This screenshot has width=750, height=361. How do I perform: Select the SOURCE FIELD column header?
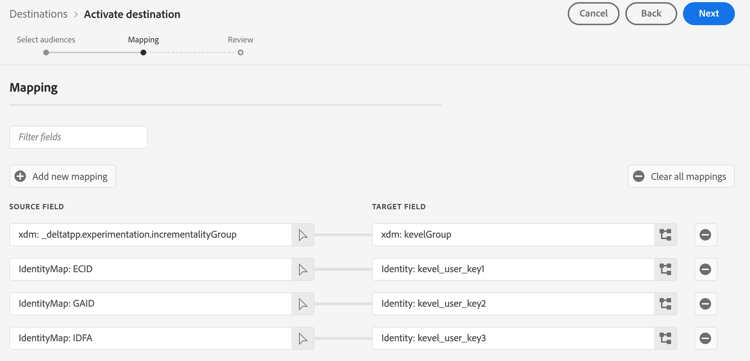click(x=36, y=207)
